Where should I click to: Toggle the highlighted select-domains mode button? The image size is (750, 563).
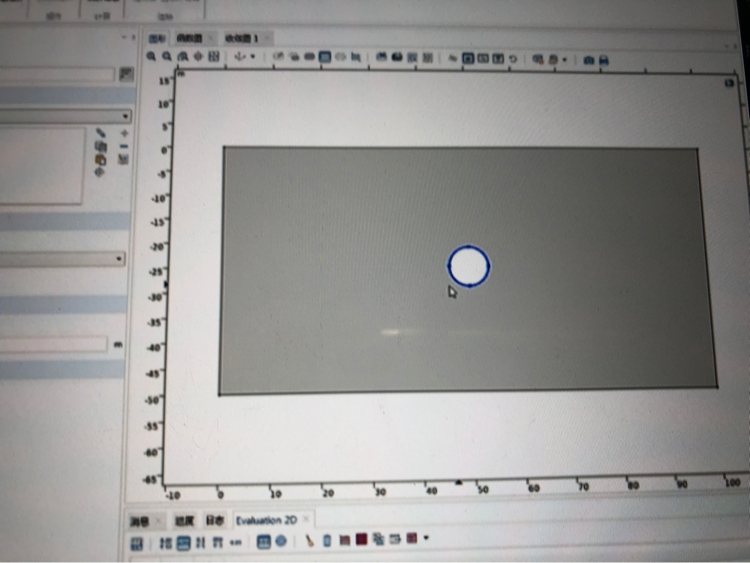click(325, 58)
